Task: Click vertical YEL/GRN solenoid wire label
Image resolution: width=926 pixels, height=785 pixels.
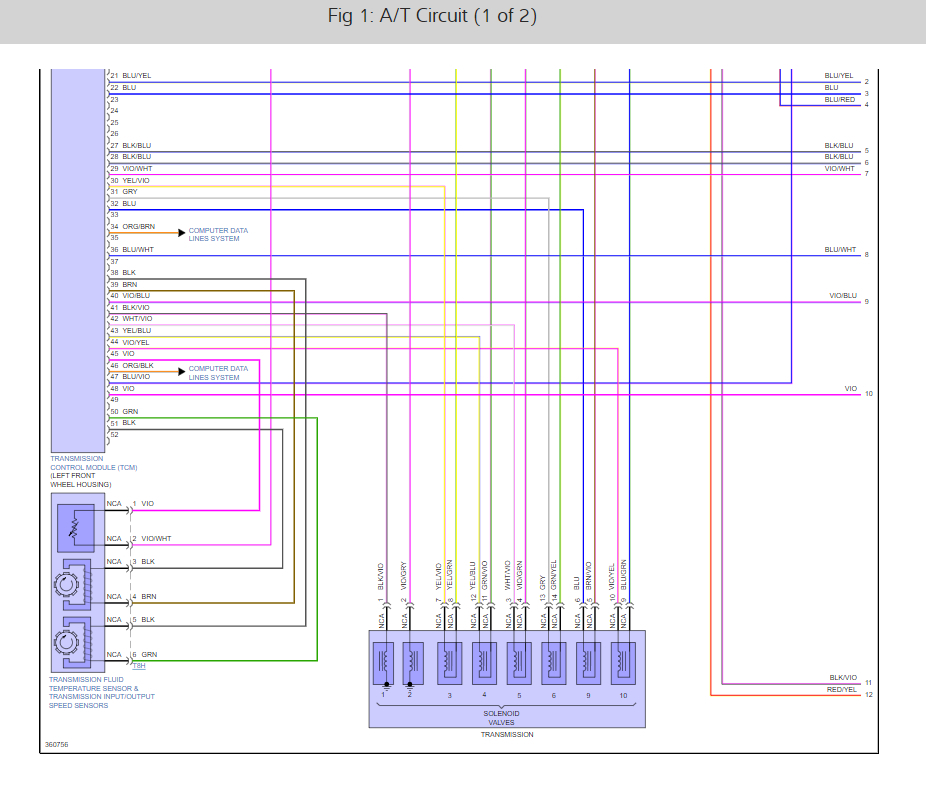Action: coord(450,575)
